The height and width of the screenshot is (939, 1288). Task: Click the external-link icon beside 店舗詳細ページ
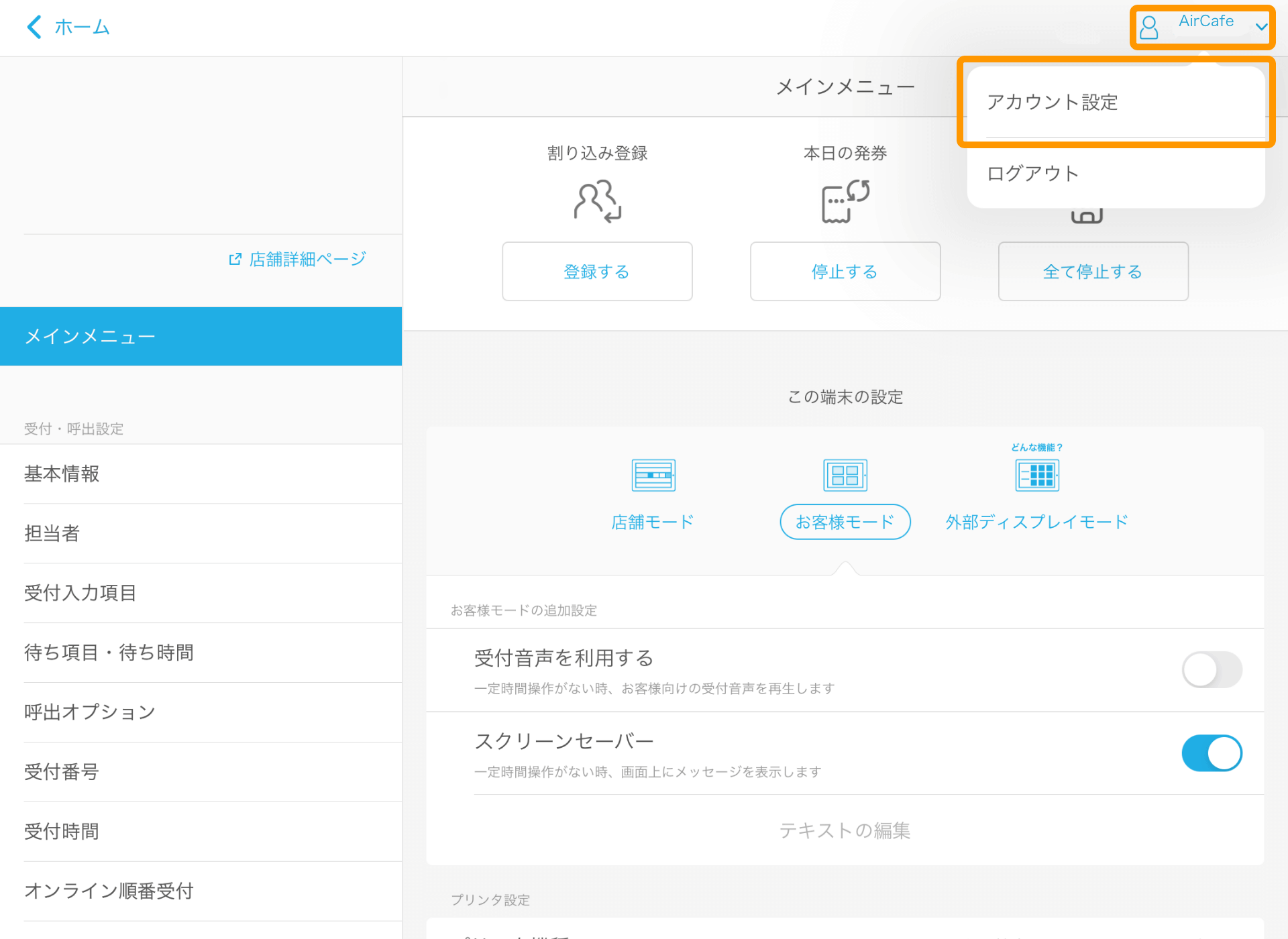click(234, 258)
